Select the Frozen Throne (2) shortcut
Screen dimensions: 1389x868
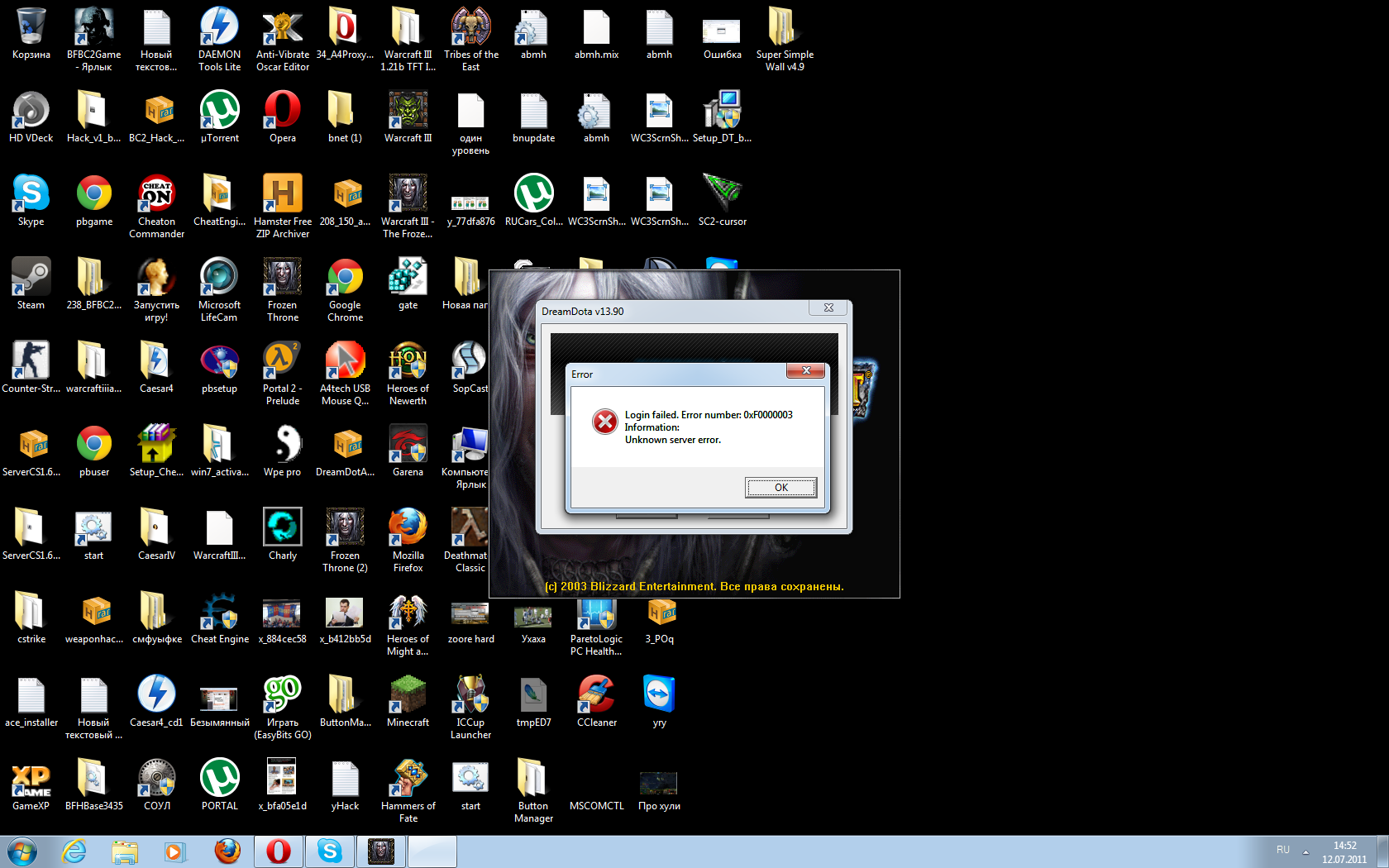pyautogui.click(x=346, y=541)
